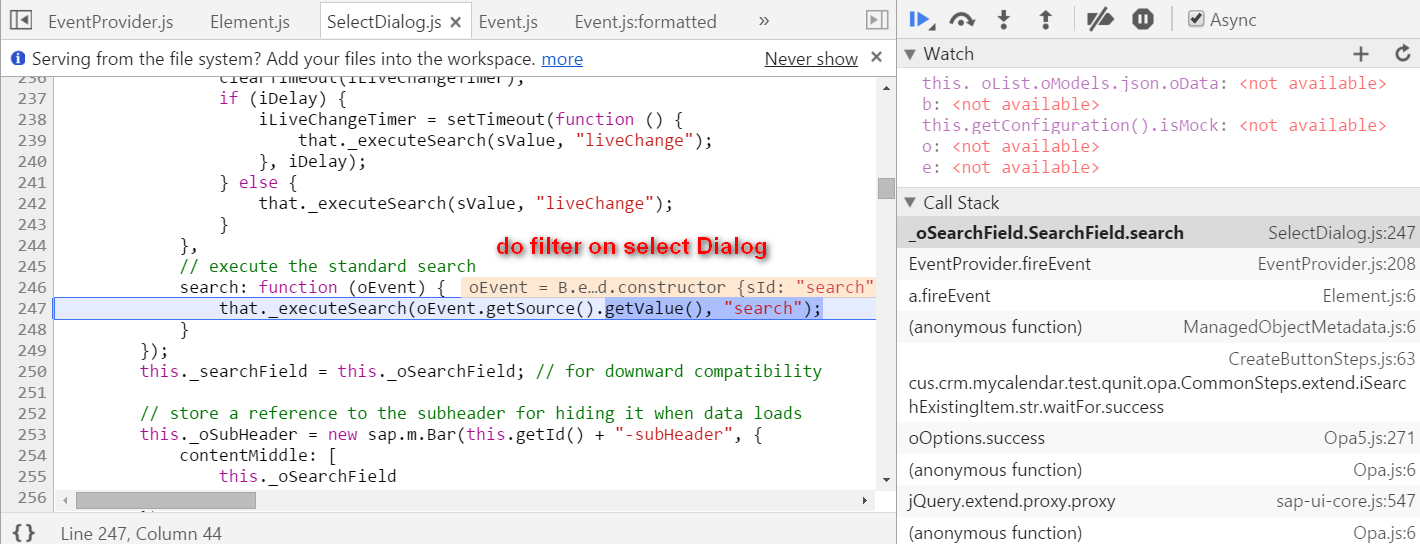This screenshot has height=544, width=1420.
Task: Step into next function call
Action: point(1005,19)
